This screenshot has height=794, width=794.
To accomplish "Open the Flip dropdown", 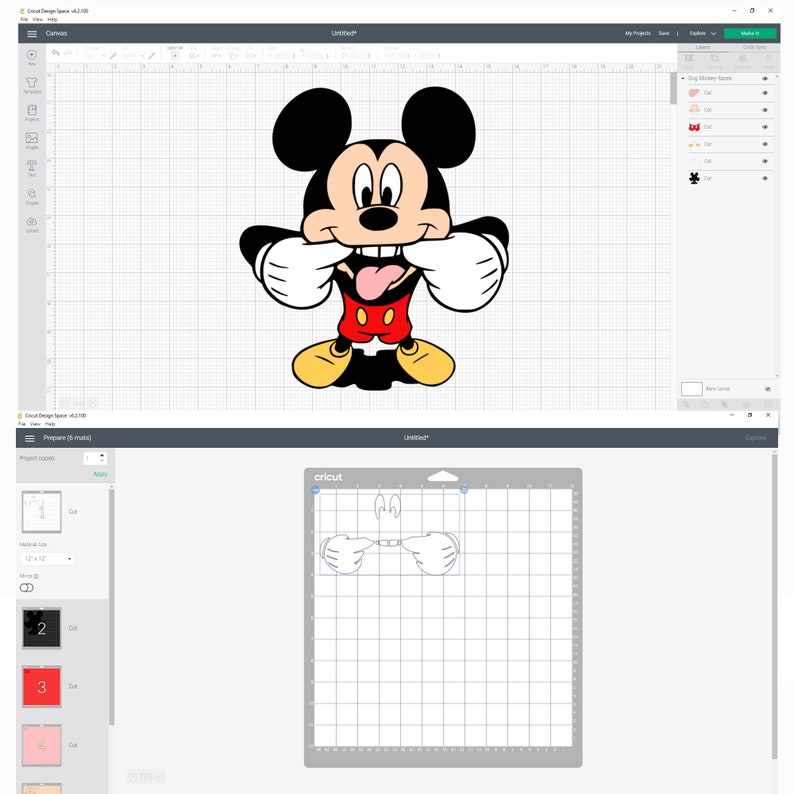I will [251, 56].
